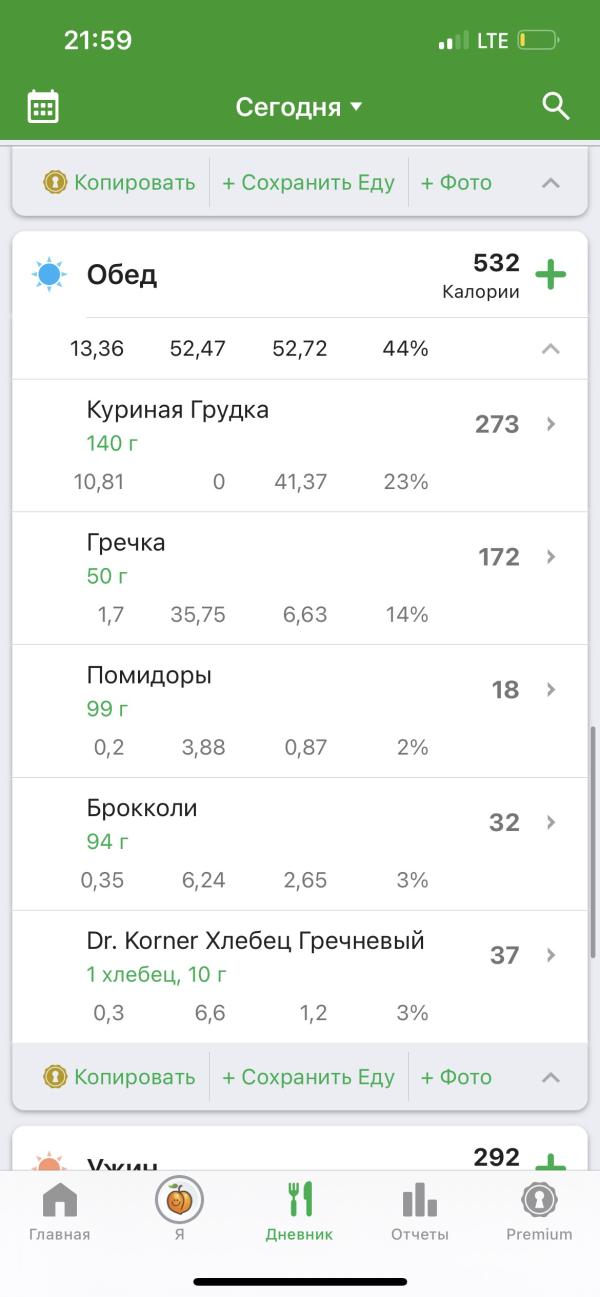Switch to the Дневник diary tab

pos(300,1211)
